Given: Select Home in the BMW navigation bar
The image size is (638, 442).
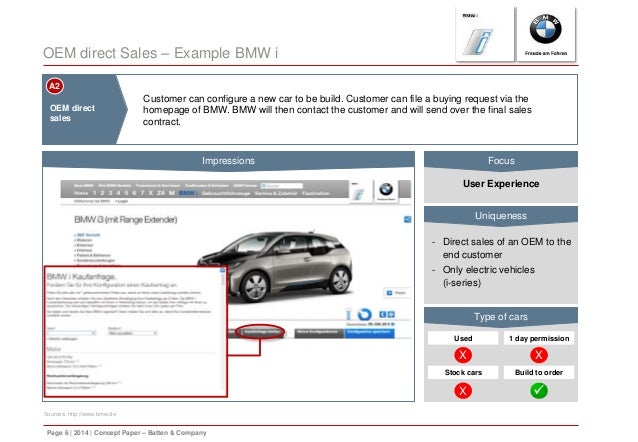Looking at the screenshot, I should pyautogui.click(x=81, y=193).
